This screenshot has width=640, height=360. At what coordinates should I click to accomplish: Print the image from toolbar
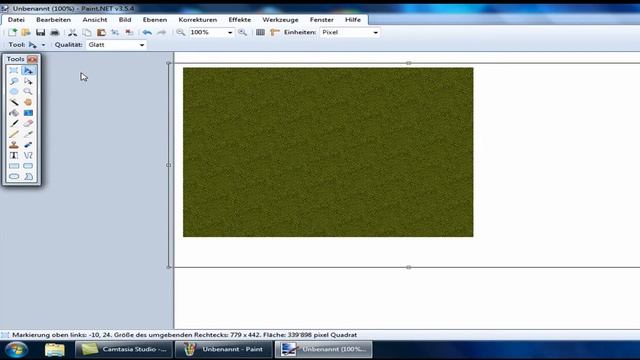tap(55, 32)
